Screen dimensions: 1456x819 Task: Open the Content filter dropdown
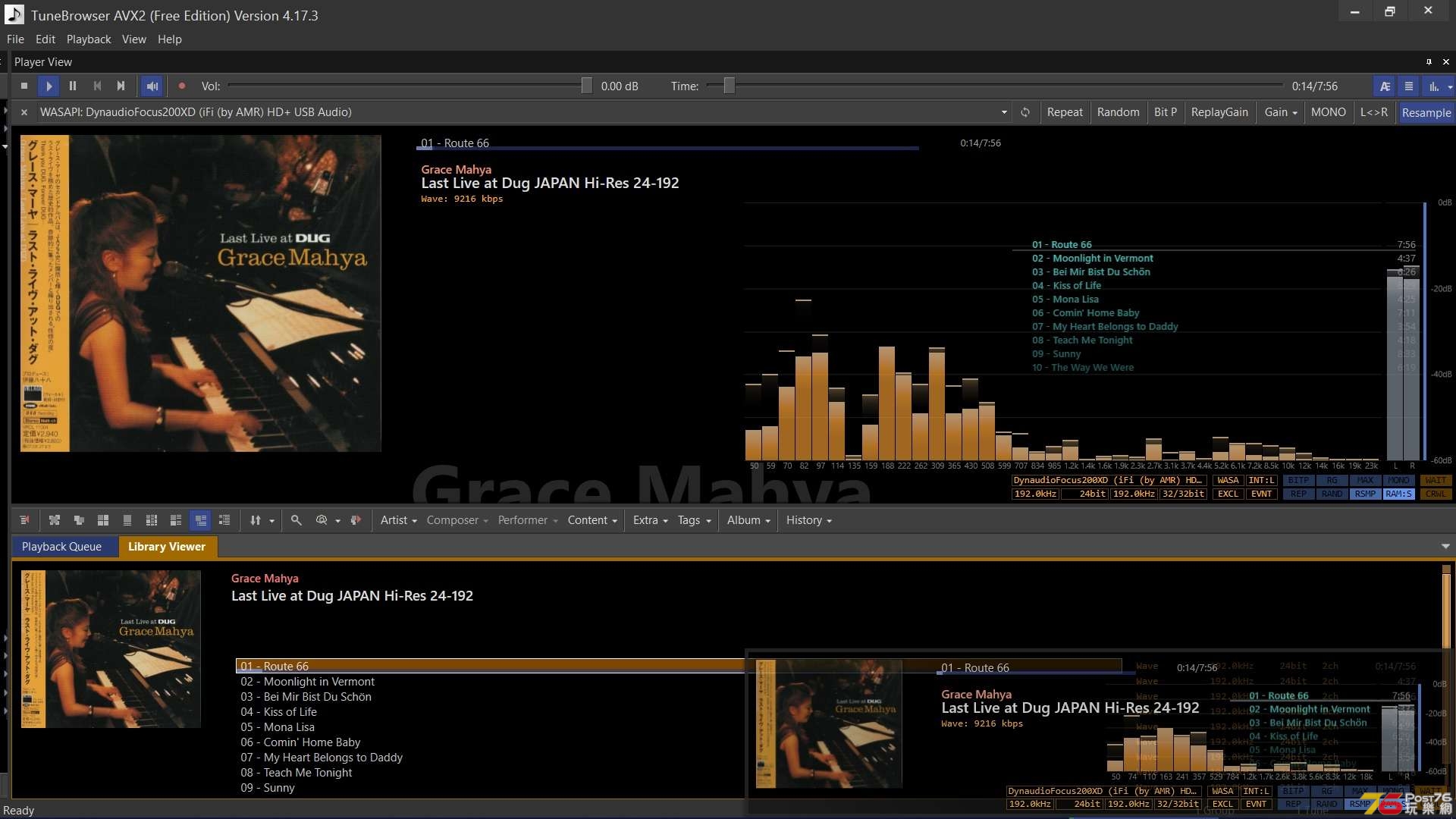point(592,520)
